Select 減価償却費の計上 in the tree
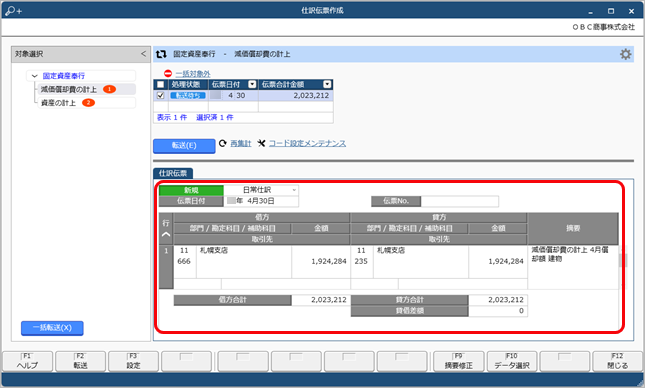This screenshot has height=388, width=645. pos(69,89)
